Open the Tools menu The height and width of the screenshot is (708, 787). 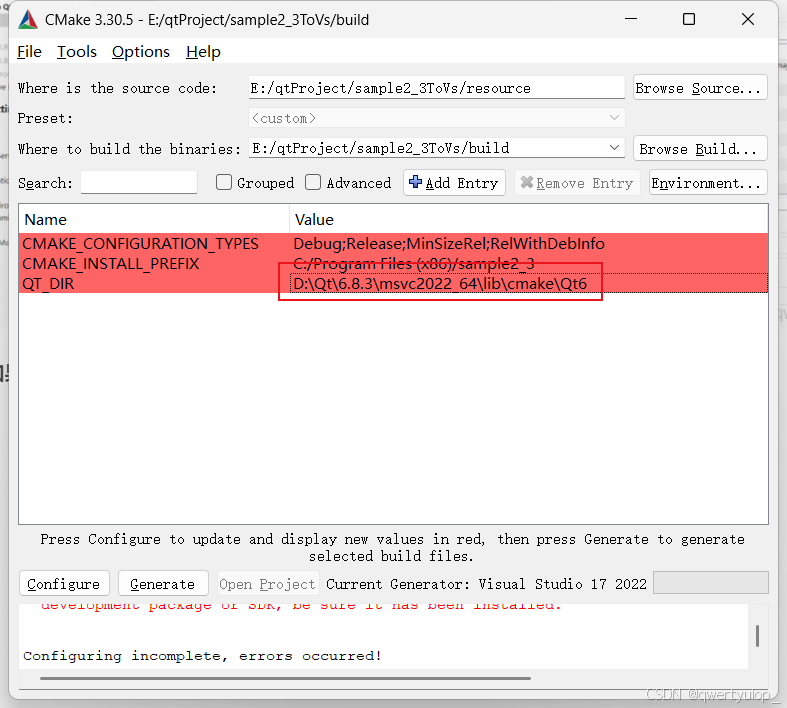[x=76, y=52]
